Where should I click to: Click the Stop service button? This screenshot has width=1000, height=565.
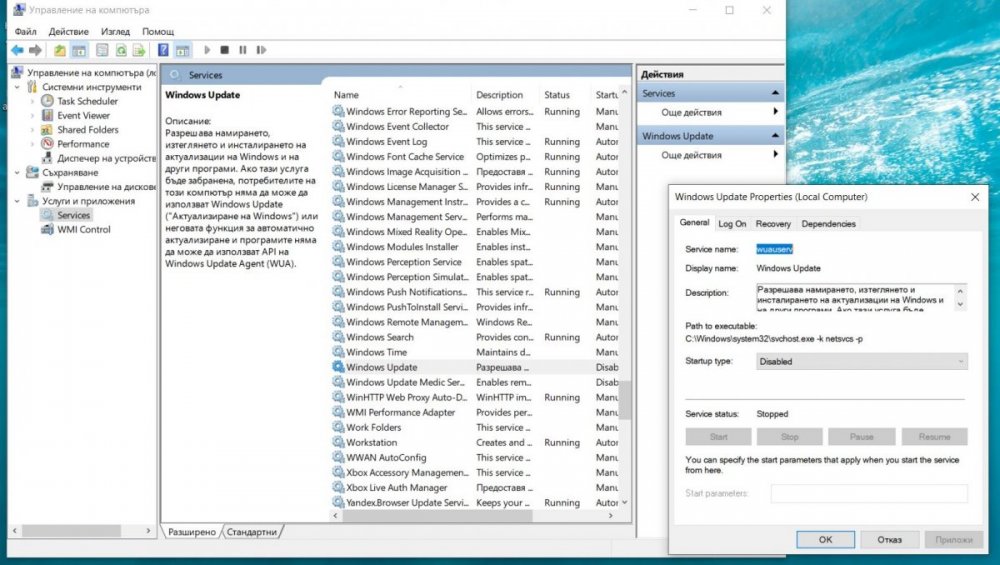tap(790, 437)
